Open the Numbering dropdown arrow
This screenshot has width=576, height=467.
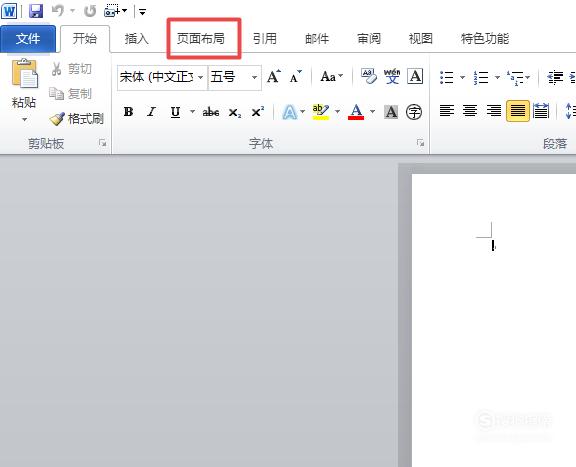(x=497, y=78)
